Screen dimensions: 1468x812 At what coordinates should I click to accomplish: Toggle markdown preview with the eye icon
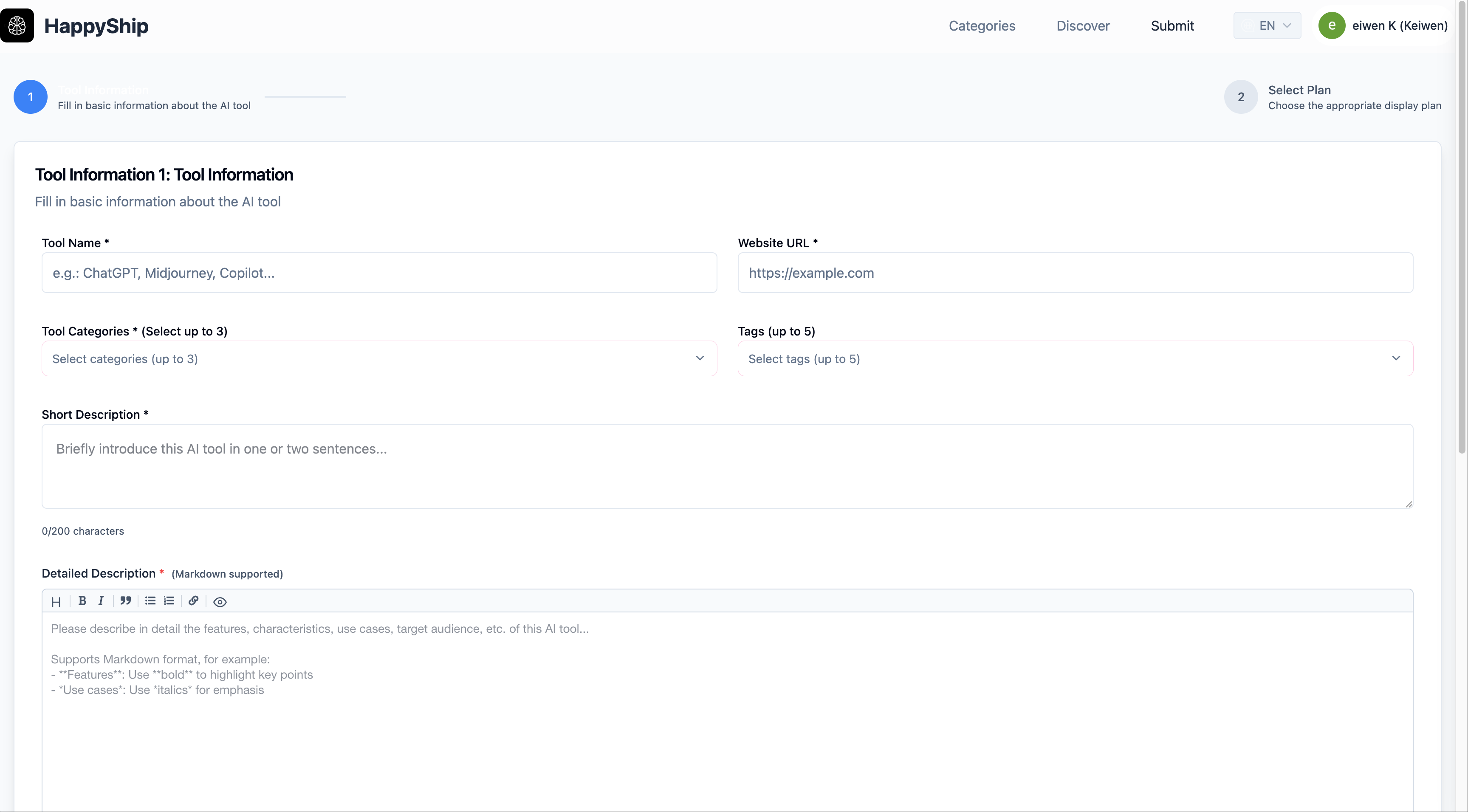(220, 602)
